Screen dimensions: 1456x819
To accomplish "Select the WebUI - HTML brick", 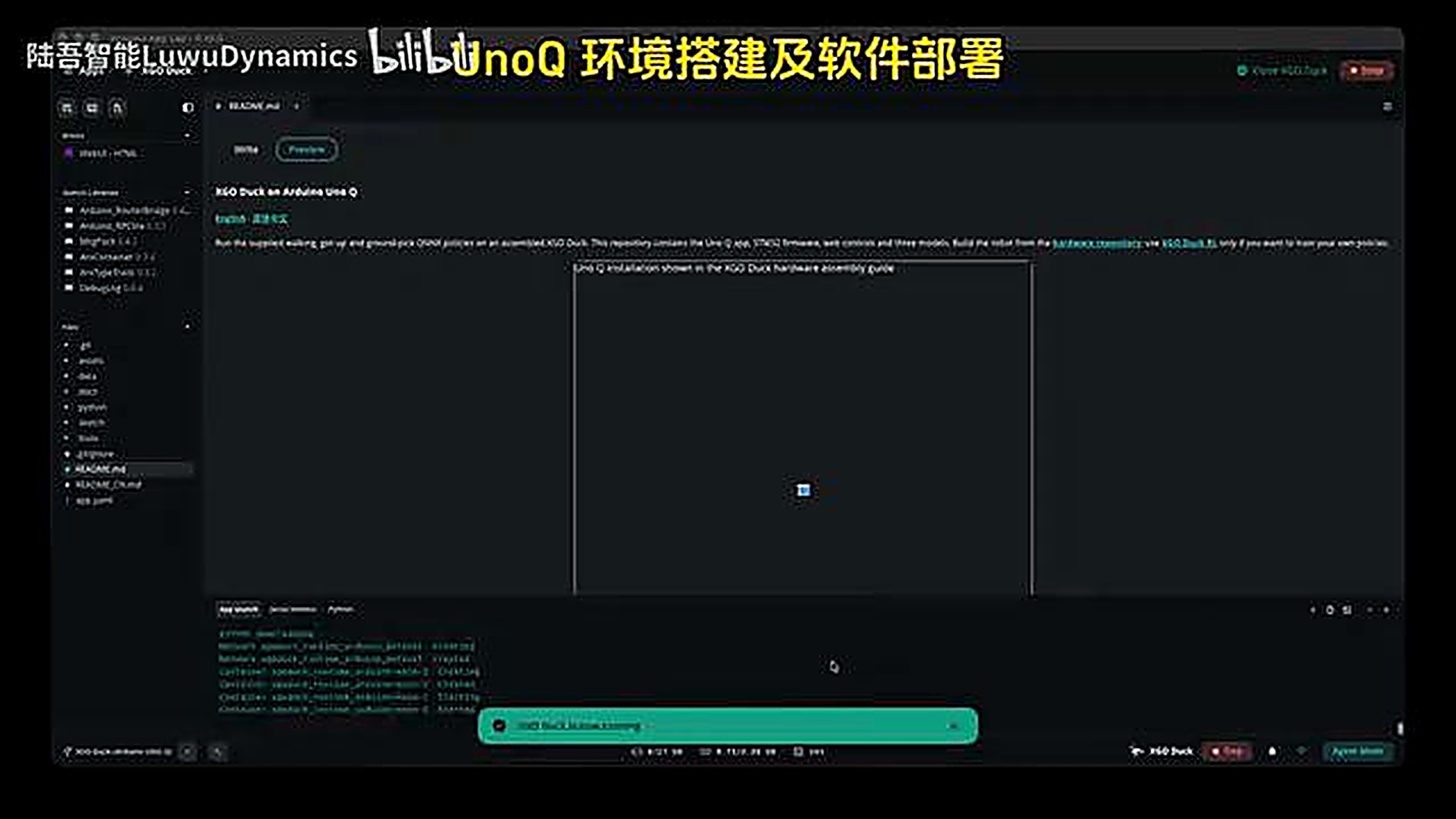I will [x=102, y=153].
